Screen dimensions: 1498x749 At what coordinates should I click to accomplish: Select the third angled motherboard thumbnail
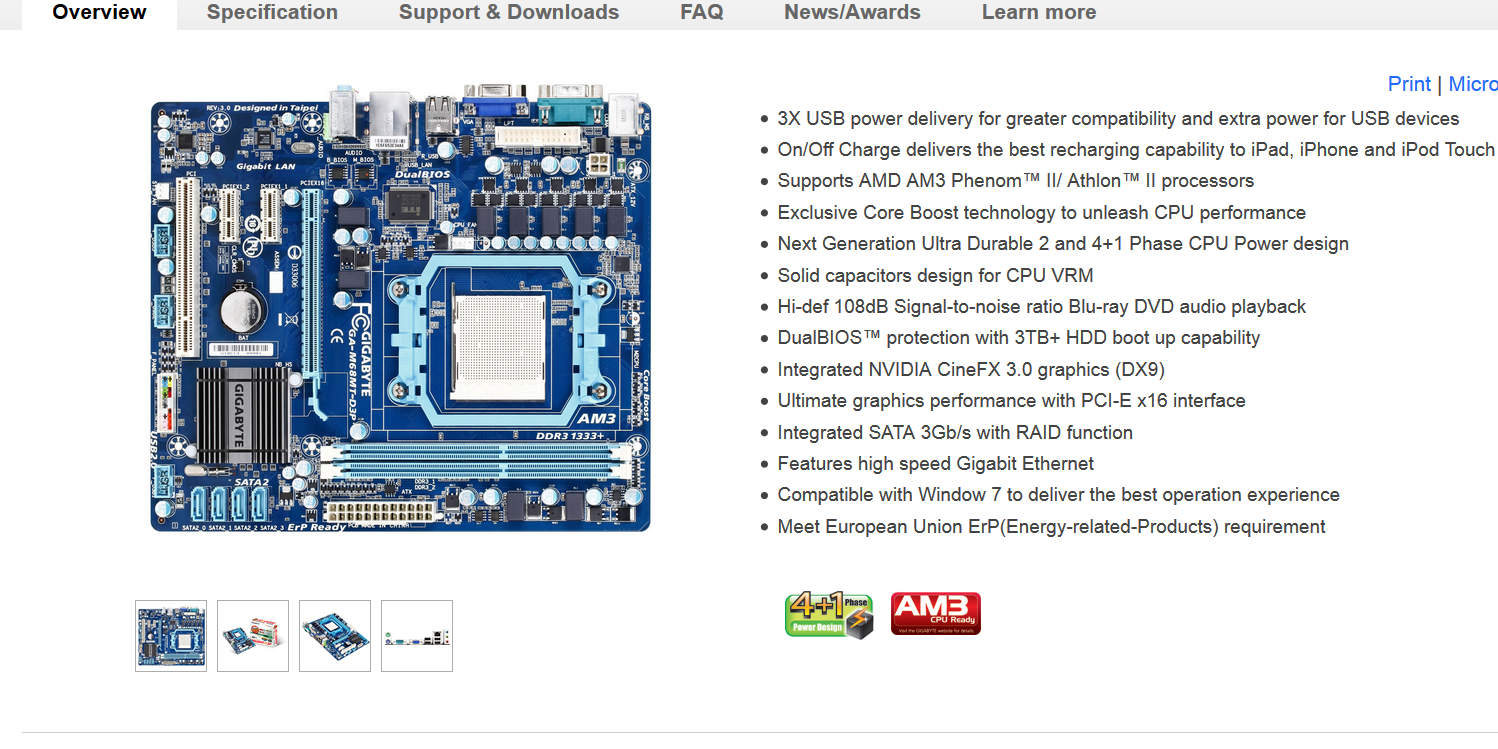pos(335,636)
